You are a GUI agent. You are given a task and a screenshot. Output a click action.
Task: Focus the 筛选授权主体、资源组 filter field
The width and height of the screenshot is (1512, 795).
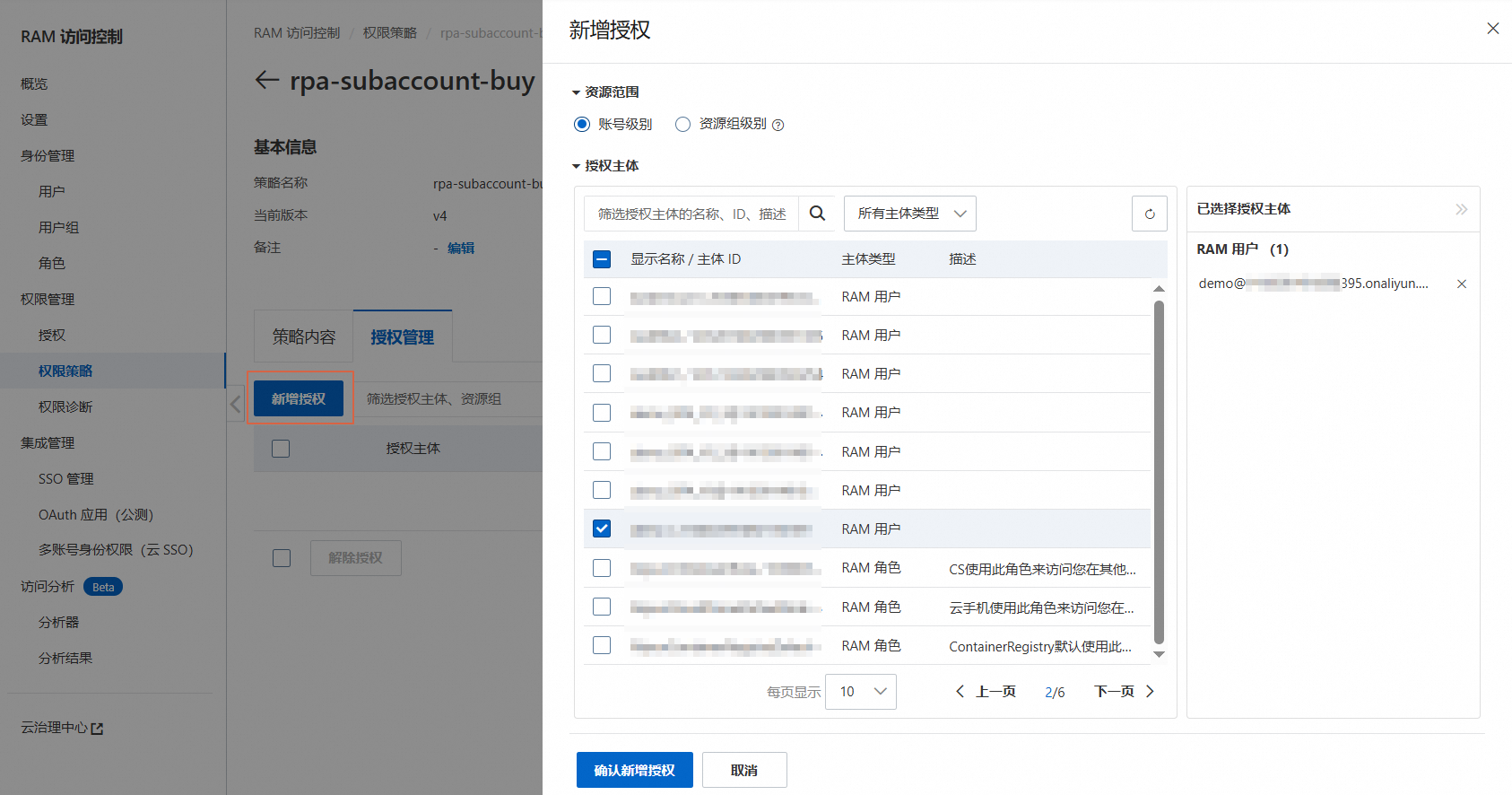[x=448, y=398]
